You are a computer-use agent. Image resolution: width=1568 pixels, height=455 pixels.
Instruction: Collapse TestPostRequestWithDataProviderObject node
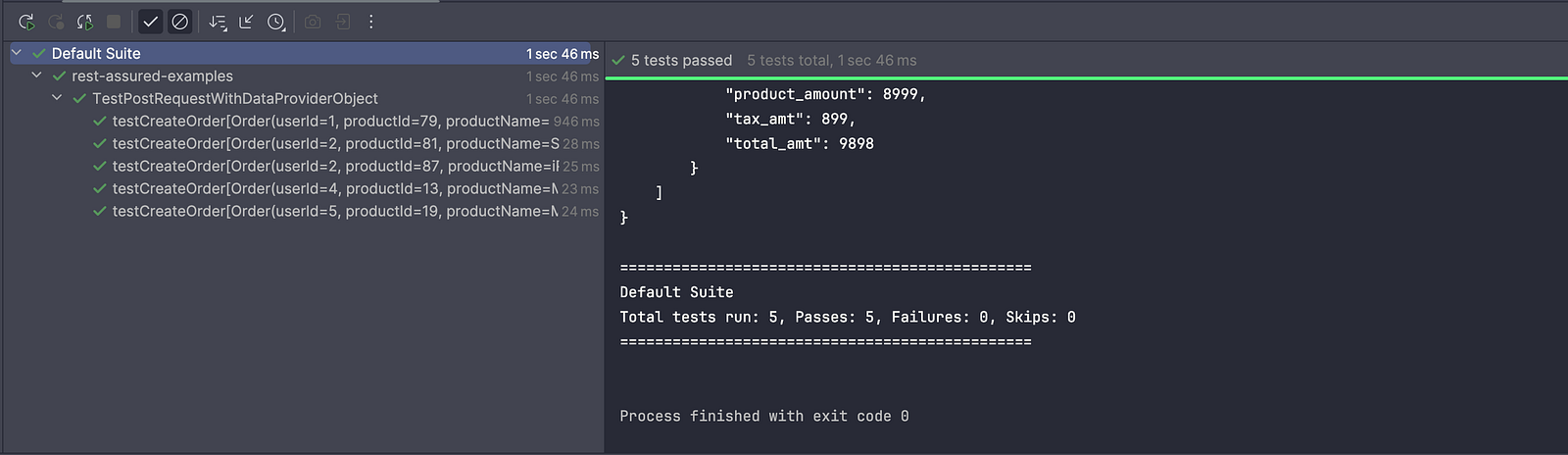coord(57,98)
